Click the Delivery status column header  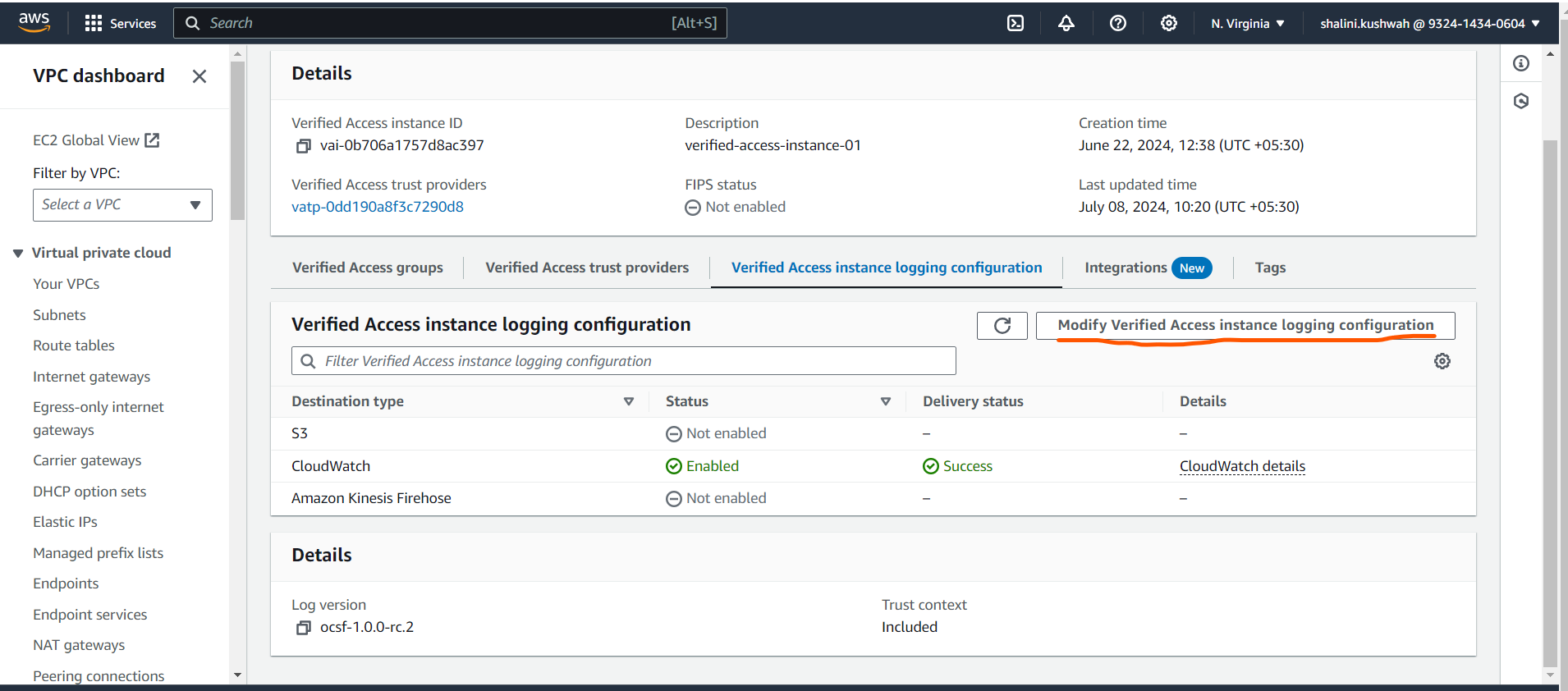pyautogui.click(x=973, y=401)
